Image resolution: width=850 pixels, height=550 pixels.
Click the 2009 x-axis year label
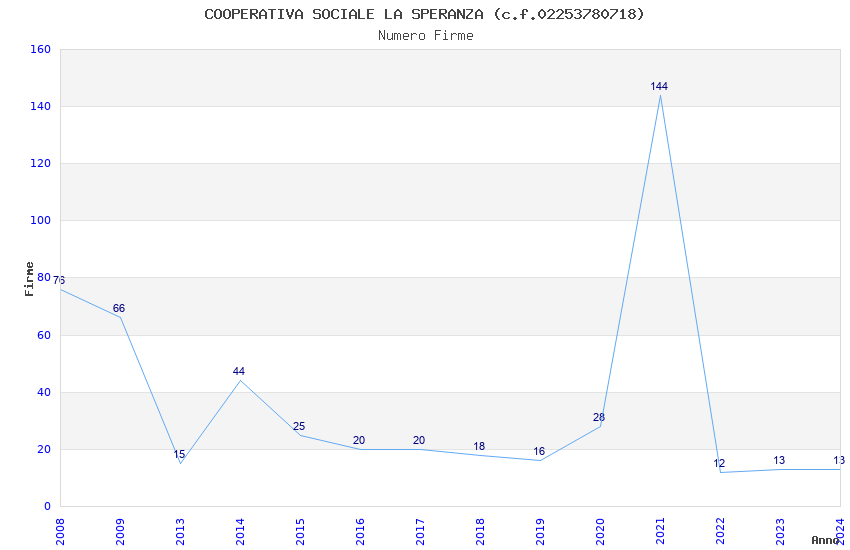[120, 531]
